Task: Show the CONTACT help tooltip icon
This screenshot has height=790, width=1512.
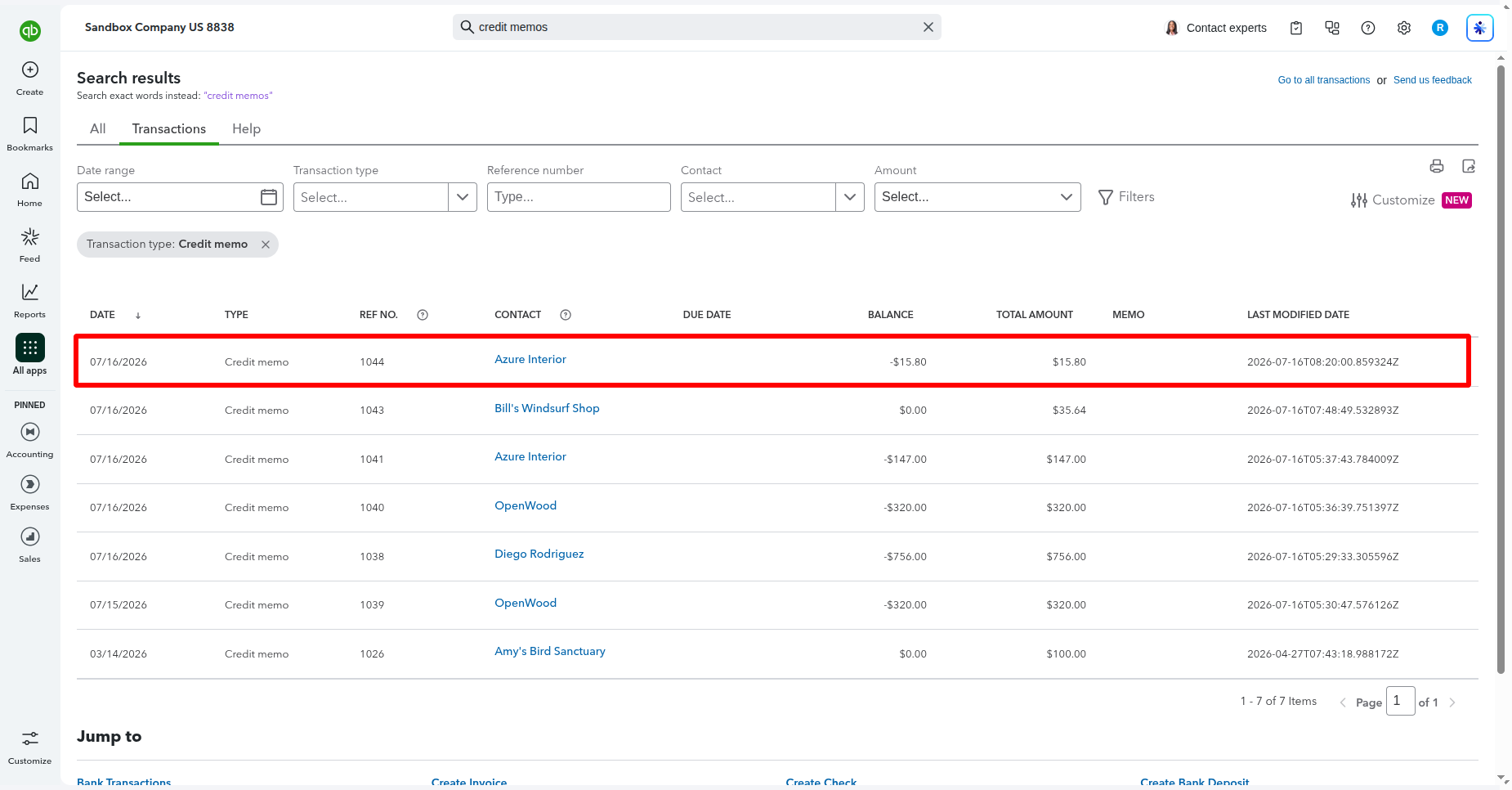Action: click(566, 315)
